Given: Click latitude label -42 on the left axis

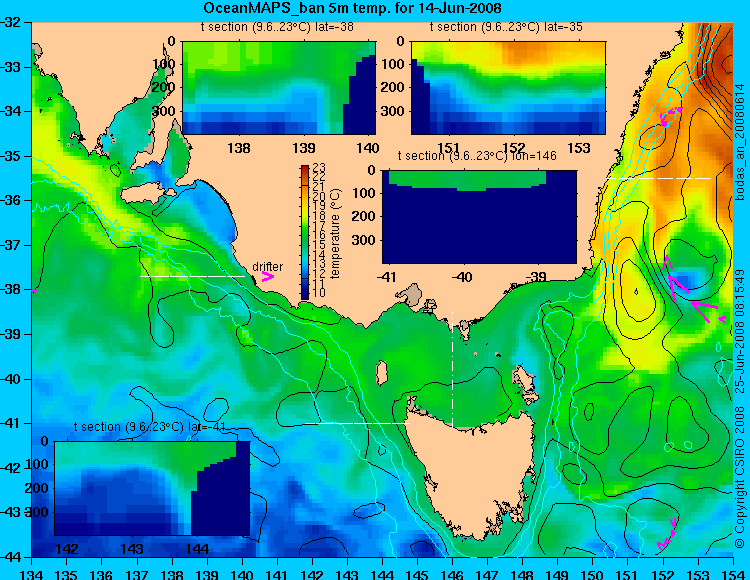Looking at the screenshot, I should coord(11,468).
